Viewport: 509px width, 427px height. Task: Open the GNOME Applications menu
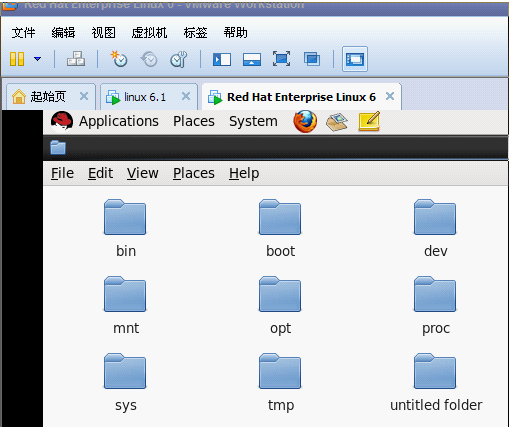coord(119,121)
